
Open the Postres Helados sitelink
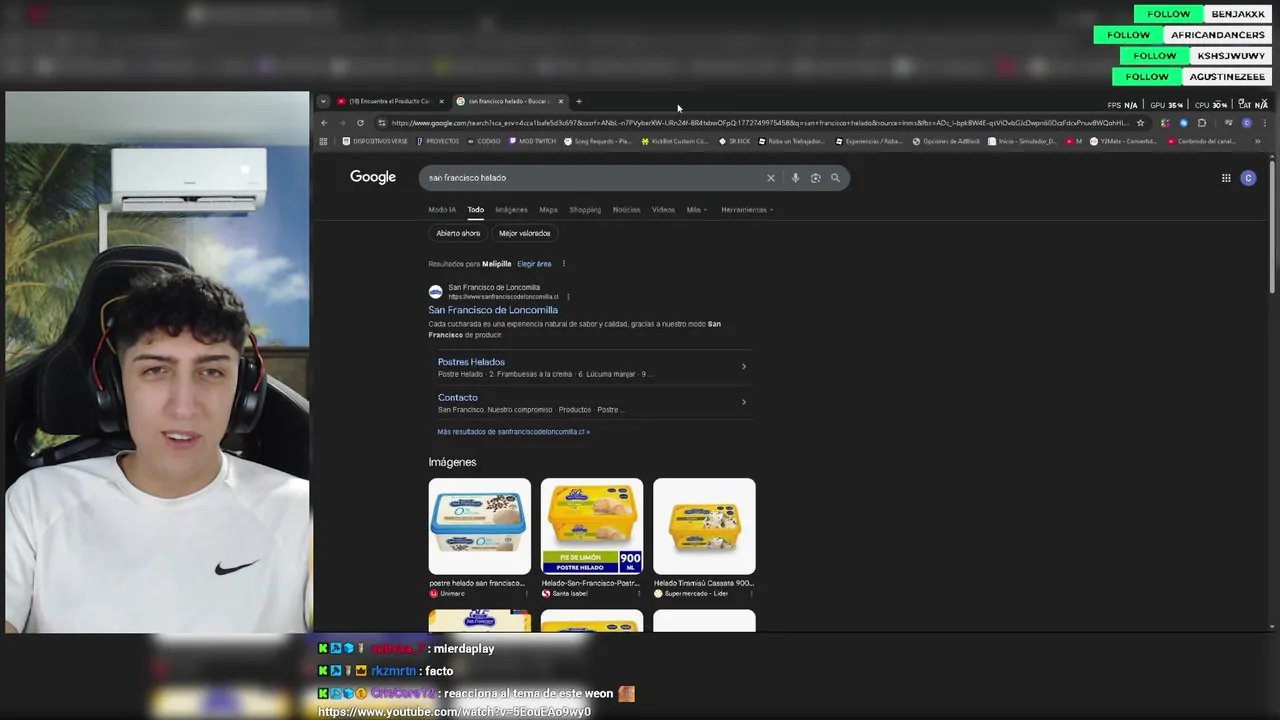(x=471, y=362)
